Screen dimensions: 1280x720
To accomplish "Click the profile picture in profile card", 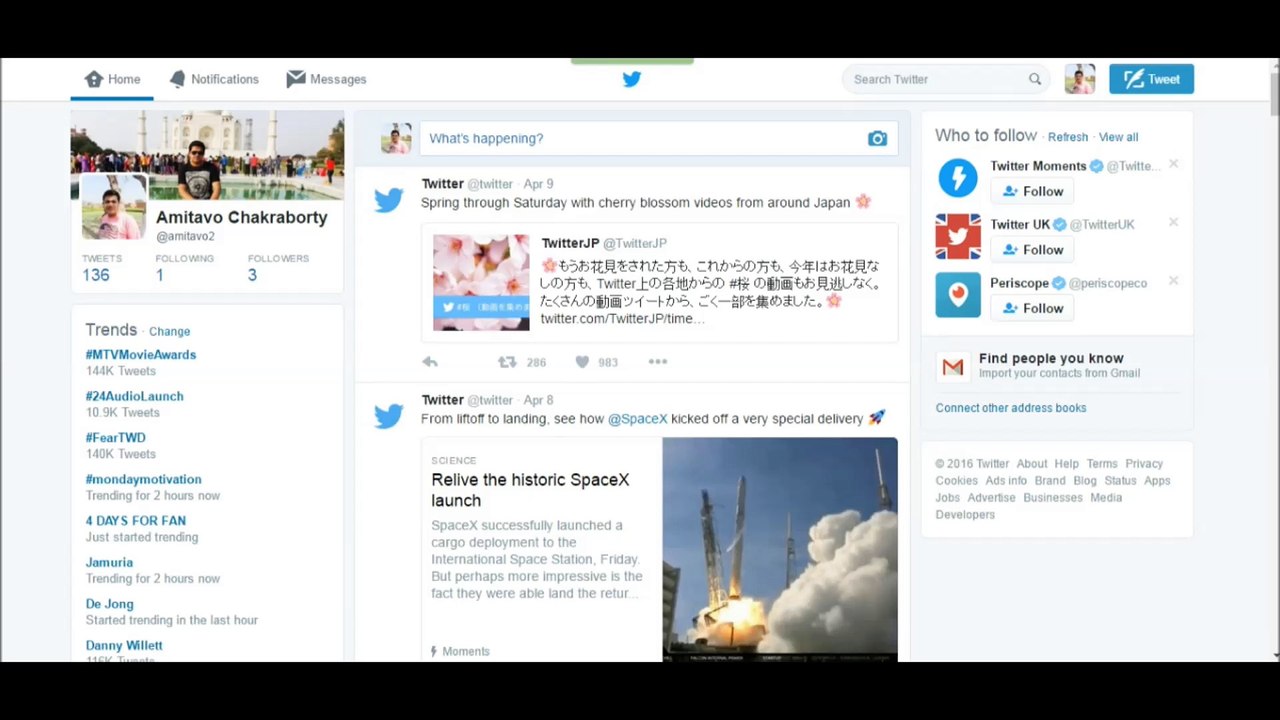I will pos(113,207).
